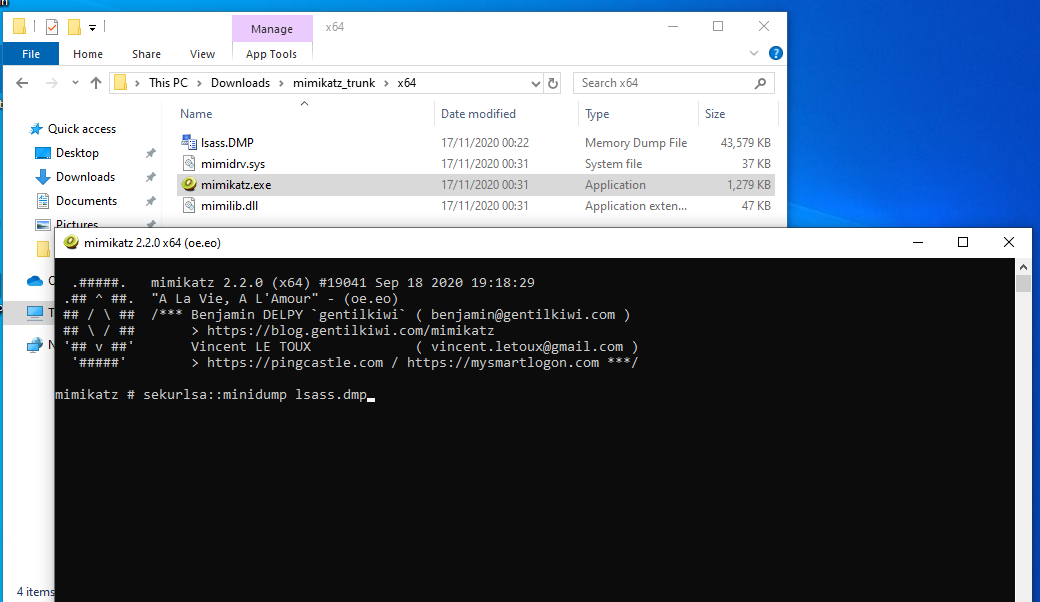Click the mimikatz console title bar icon
This screenshot has height=602, width=1040.
pyautogui.click(x=71, y=243)
